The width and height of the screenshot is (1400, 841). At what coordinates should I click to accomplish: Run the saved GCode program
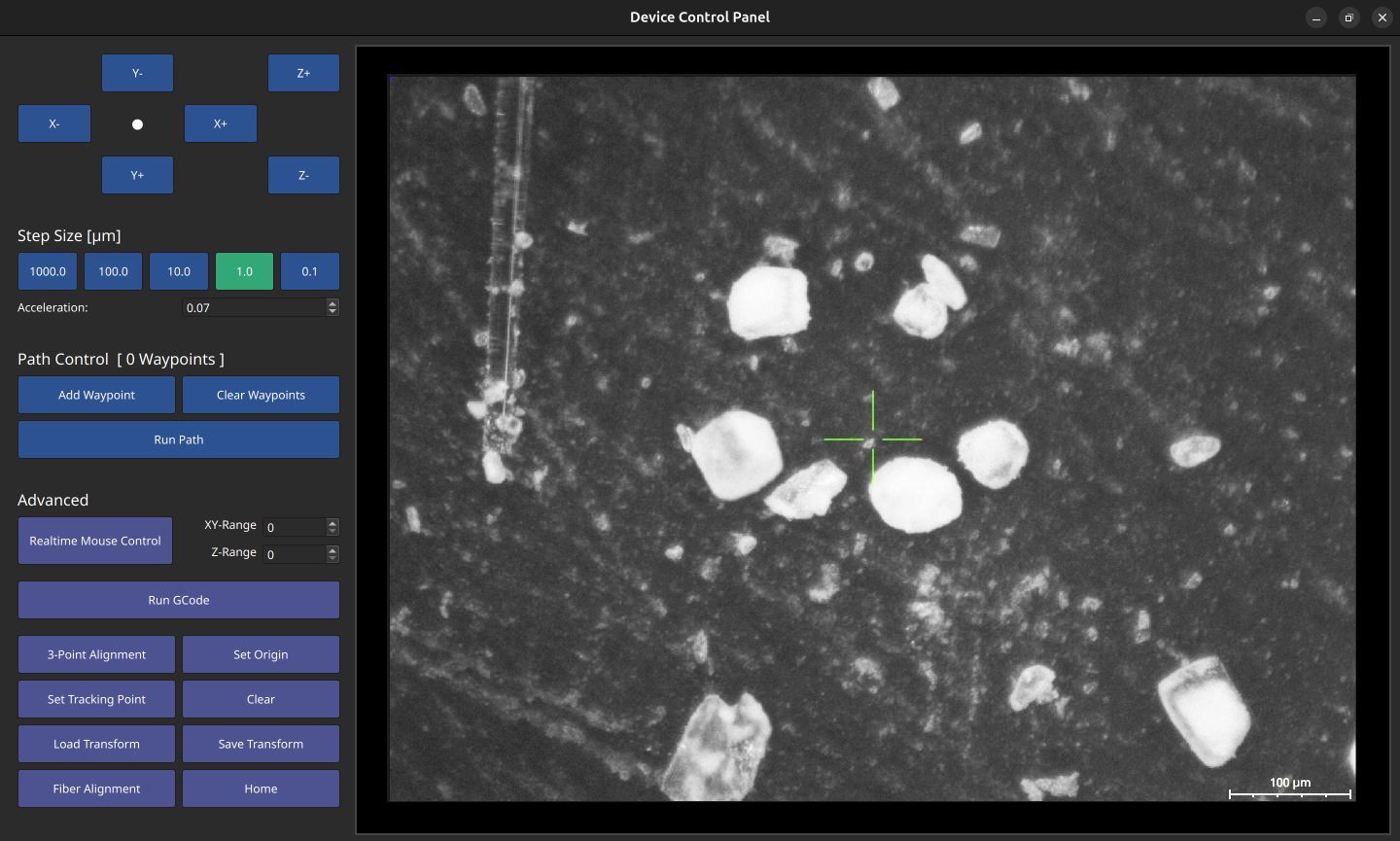coord(178,600)
